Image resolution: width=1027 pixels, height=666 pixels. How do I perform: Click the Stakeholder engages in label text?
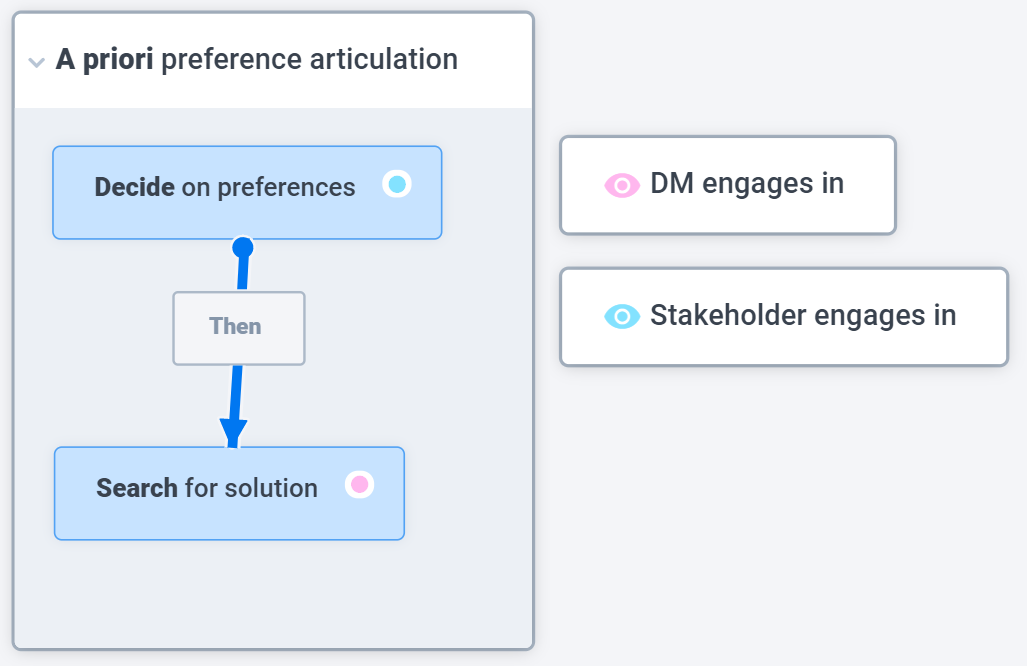click(x=803, y=316)
